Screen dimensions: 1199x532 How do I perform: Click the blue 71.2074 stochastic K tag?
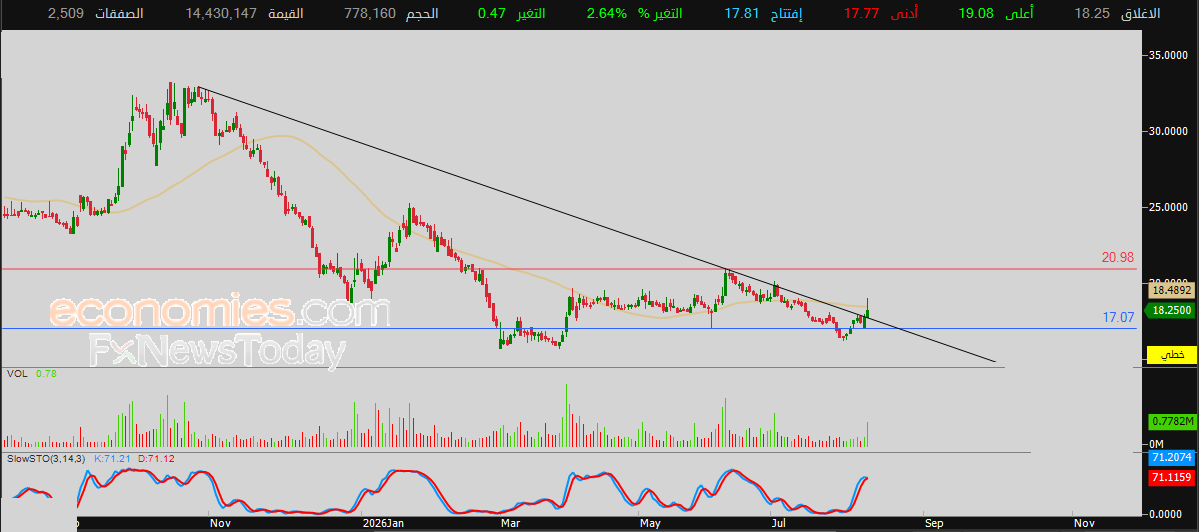(1171, 458)
